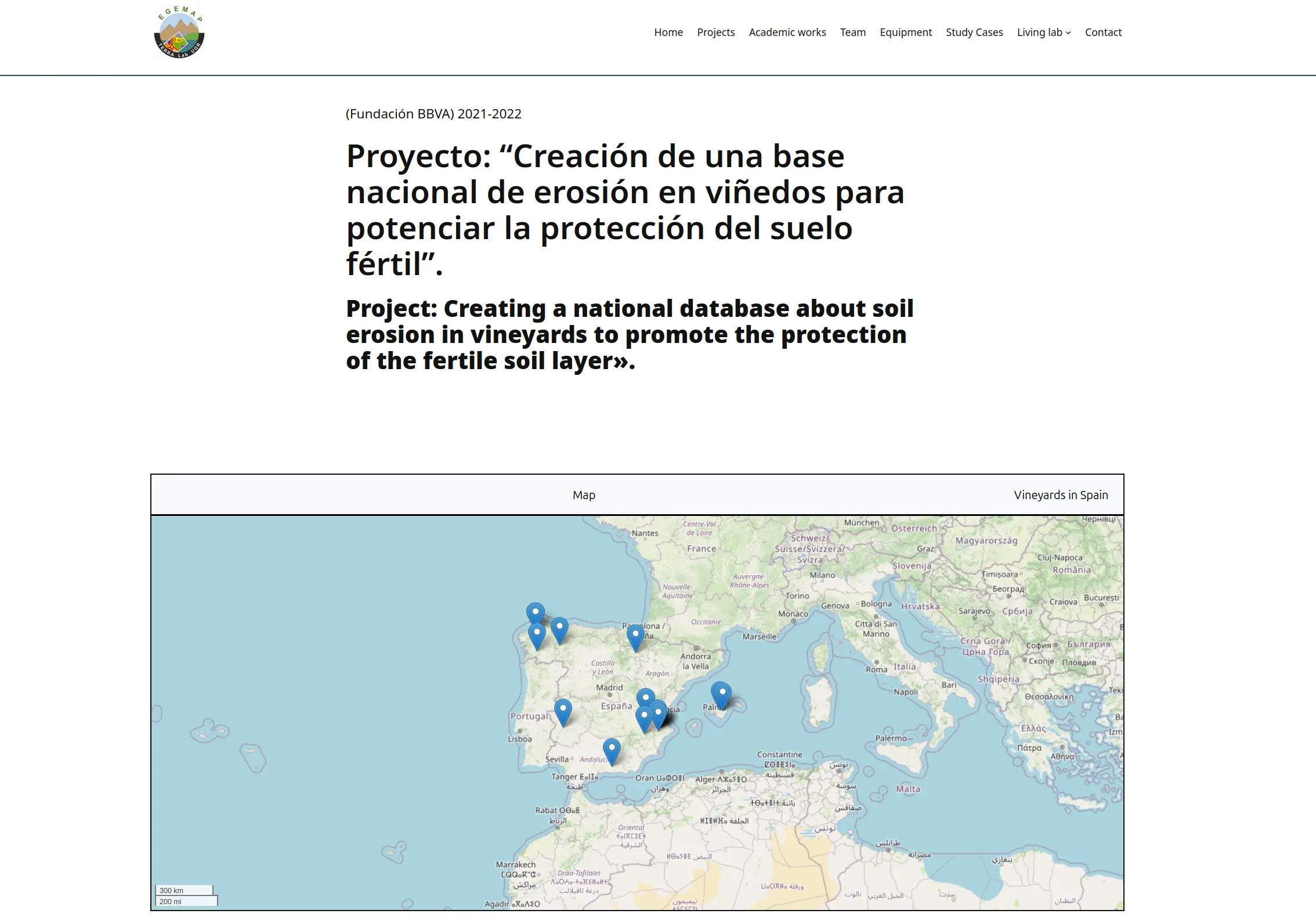Screen dimensions: 1316x921
Task: Click the marker over the Pamplona label
Action: pyautogui.click(x=635, y=637)
